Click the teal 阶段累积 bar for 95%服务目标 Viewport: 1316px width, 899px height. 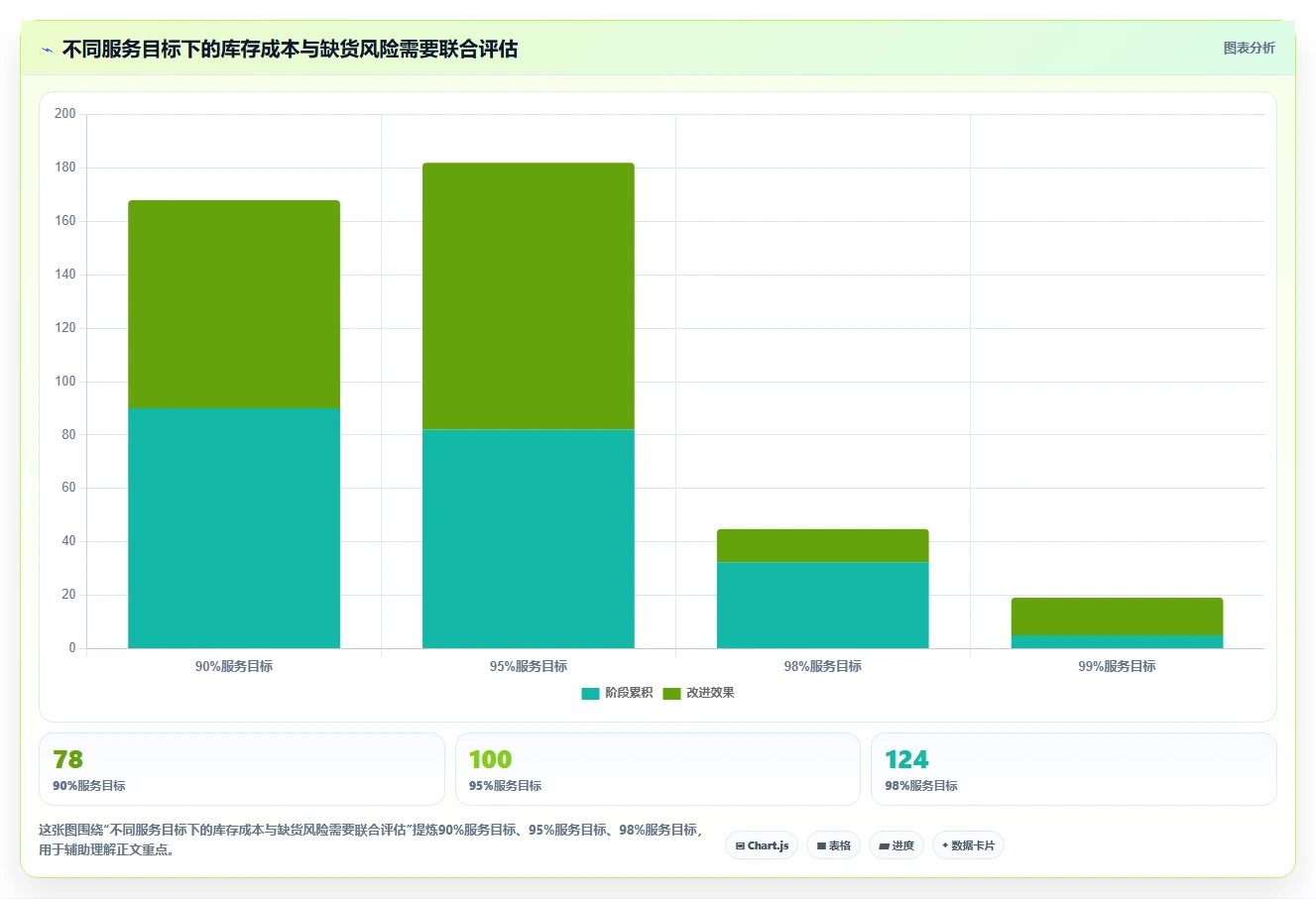pos(529,538)
